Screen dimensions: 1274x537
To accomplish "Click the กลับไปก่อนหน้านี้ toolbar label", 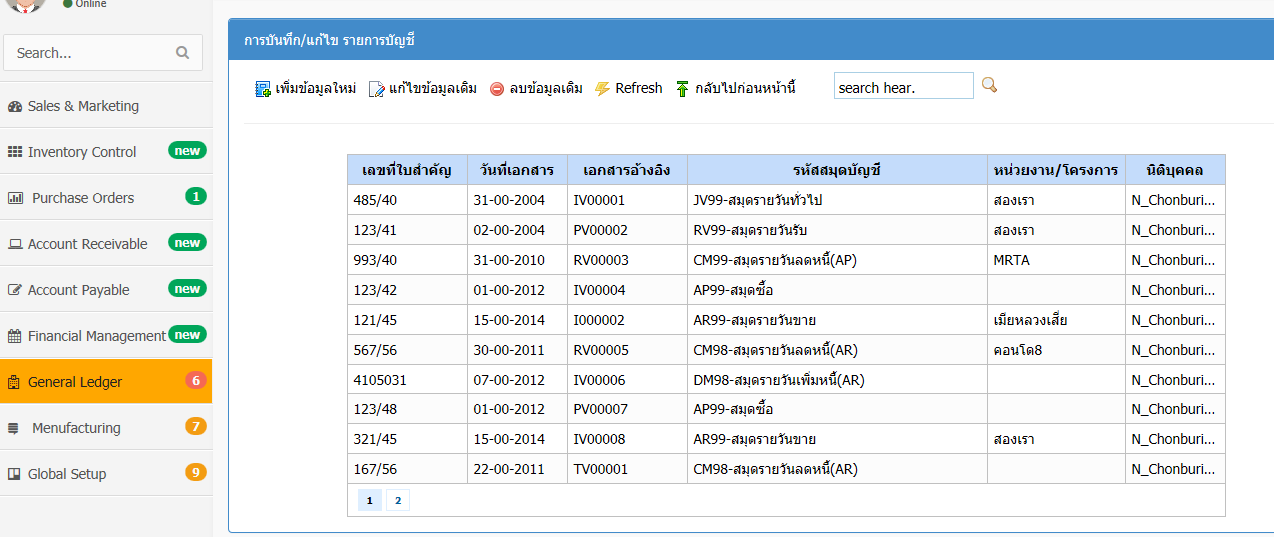I will 746,88.
